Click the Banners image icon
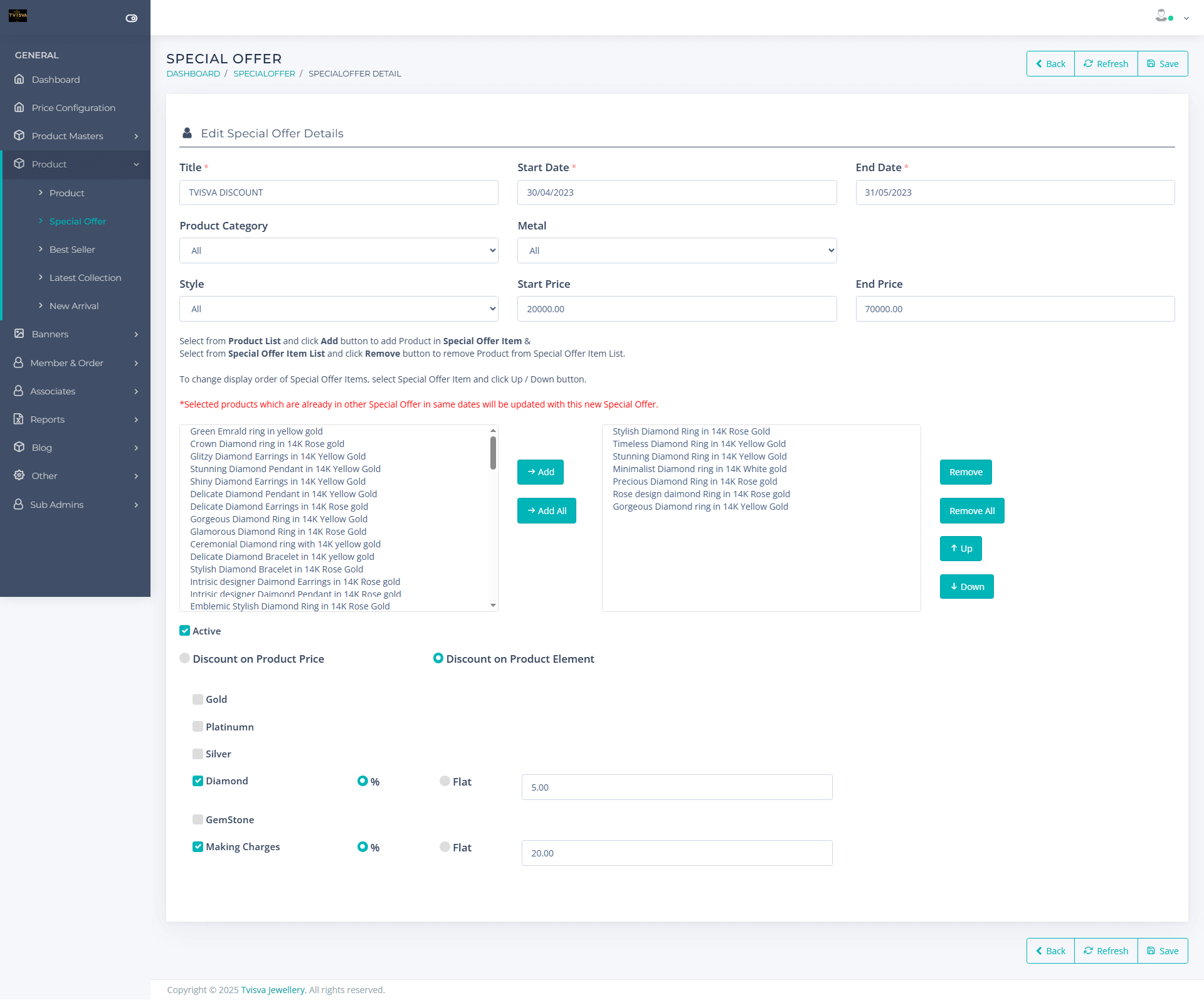The width and height of the screenshot is (1204, 1000). 19,334
